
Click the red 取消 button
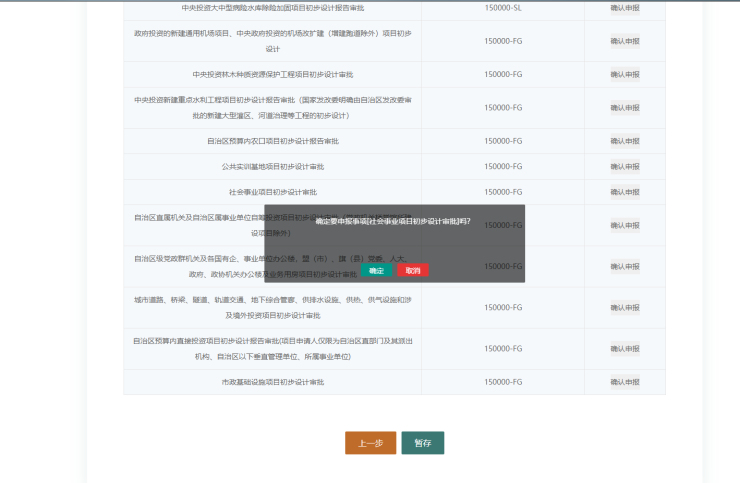click(413, 270)
